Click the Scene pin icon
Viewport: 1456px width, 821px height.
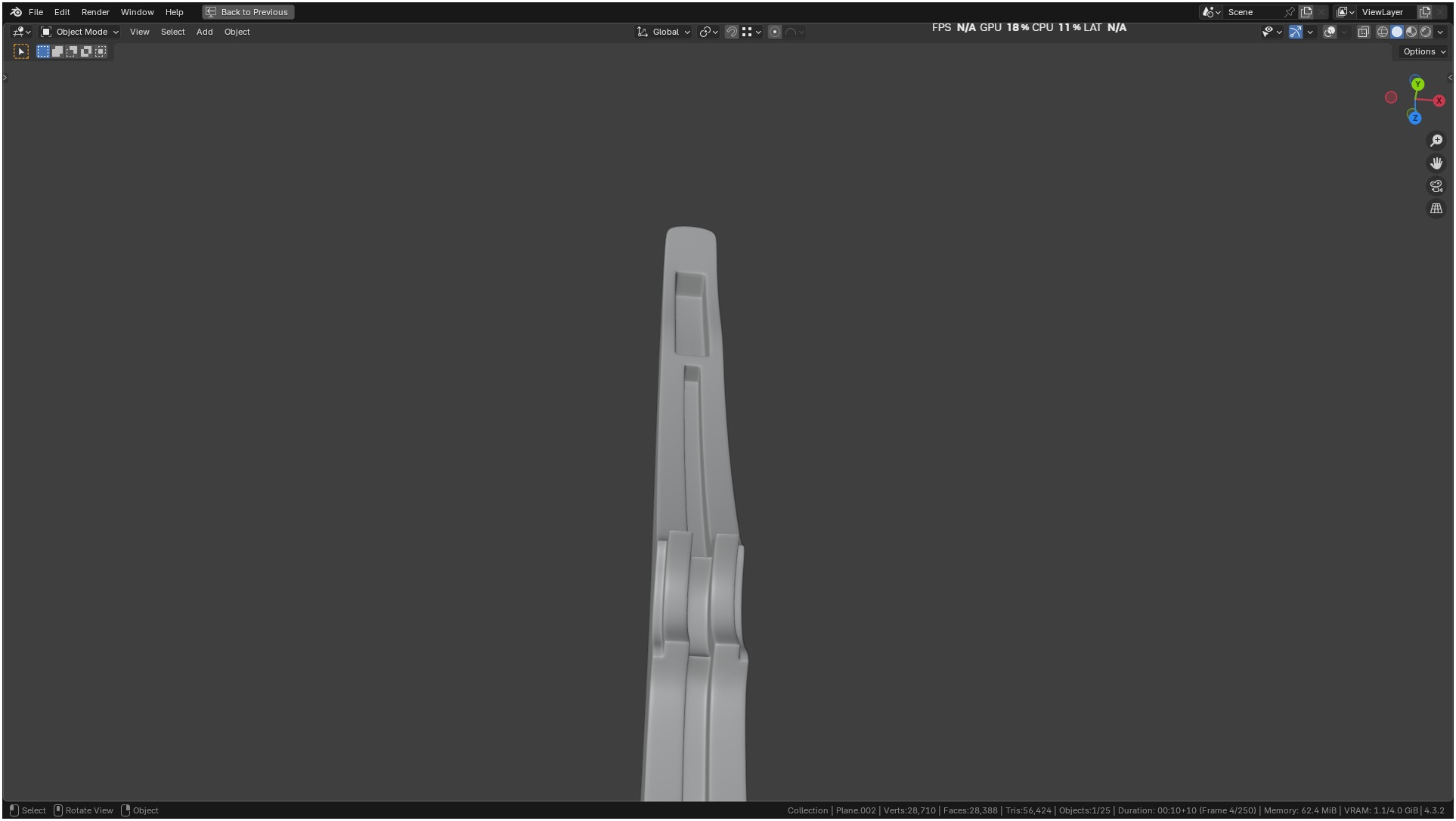[x=1290, y=12]
